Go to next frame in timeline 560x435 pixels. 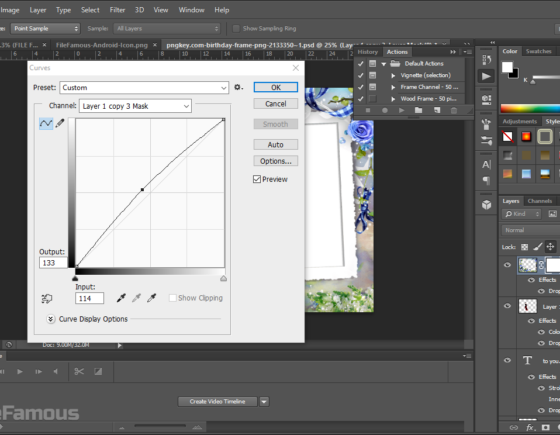click(x=38, y=371)
